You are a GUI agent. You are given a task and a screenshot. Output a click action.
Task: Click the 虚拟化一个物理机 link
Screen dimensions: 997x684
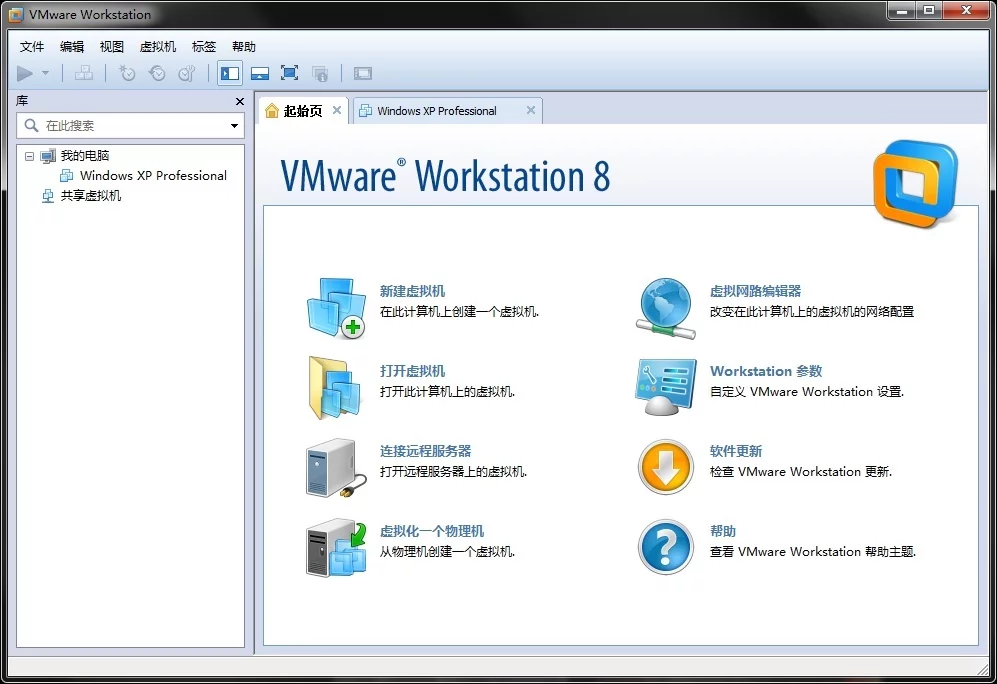432,531
